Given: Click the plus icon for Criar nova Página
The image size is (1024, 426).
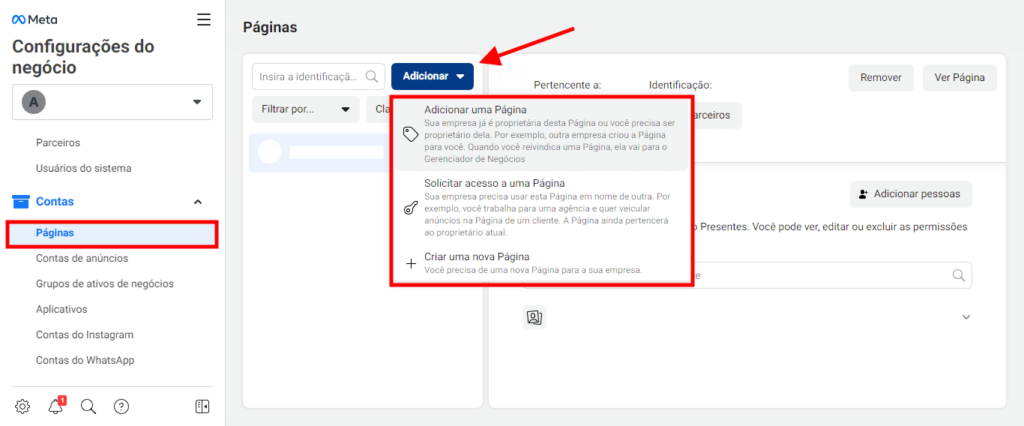Looking at the screenshot, I should click(x=411, y=264).
